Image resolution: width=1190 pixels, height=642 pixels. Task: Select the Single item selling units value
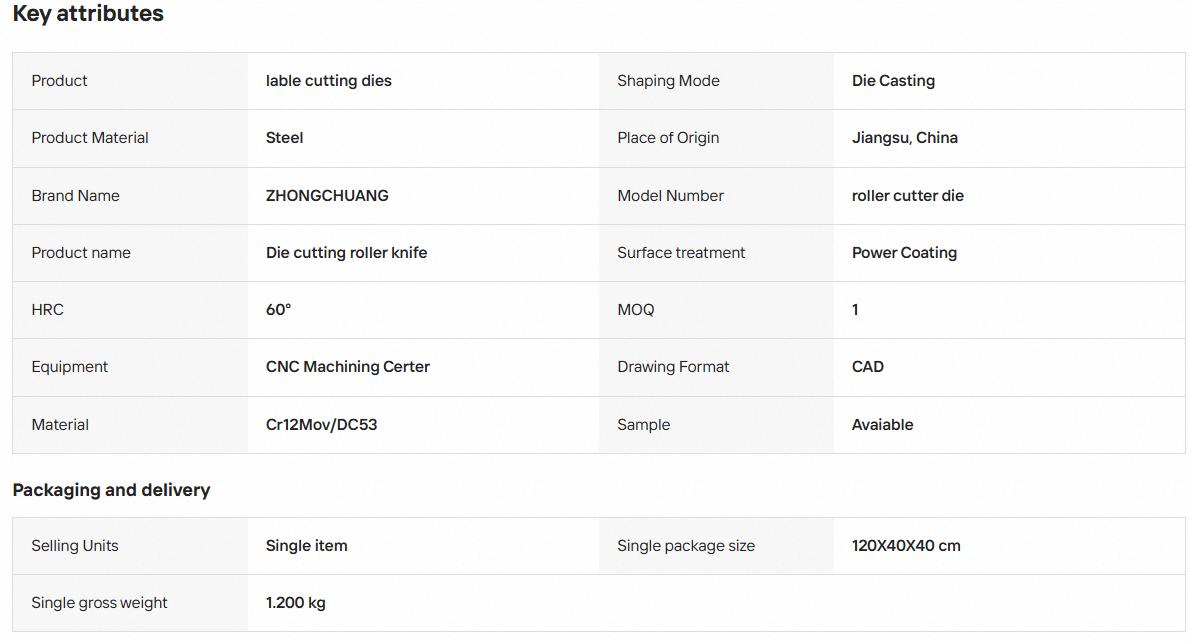coord(307,545)
